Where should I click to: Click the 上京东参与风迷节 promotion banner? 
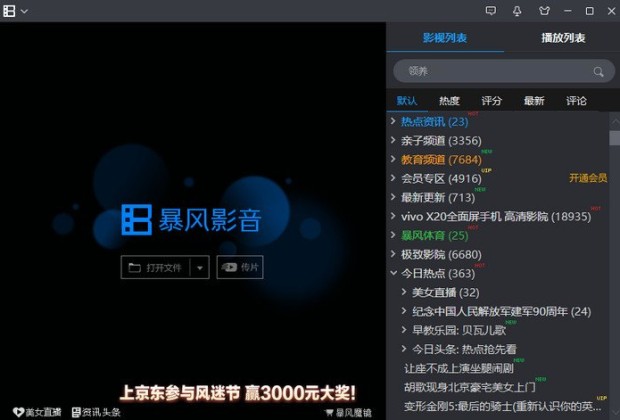[x=237, y=393]
